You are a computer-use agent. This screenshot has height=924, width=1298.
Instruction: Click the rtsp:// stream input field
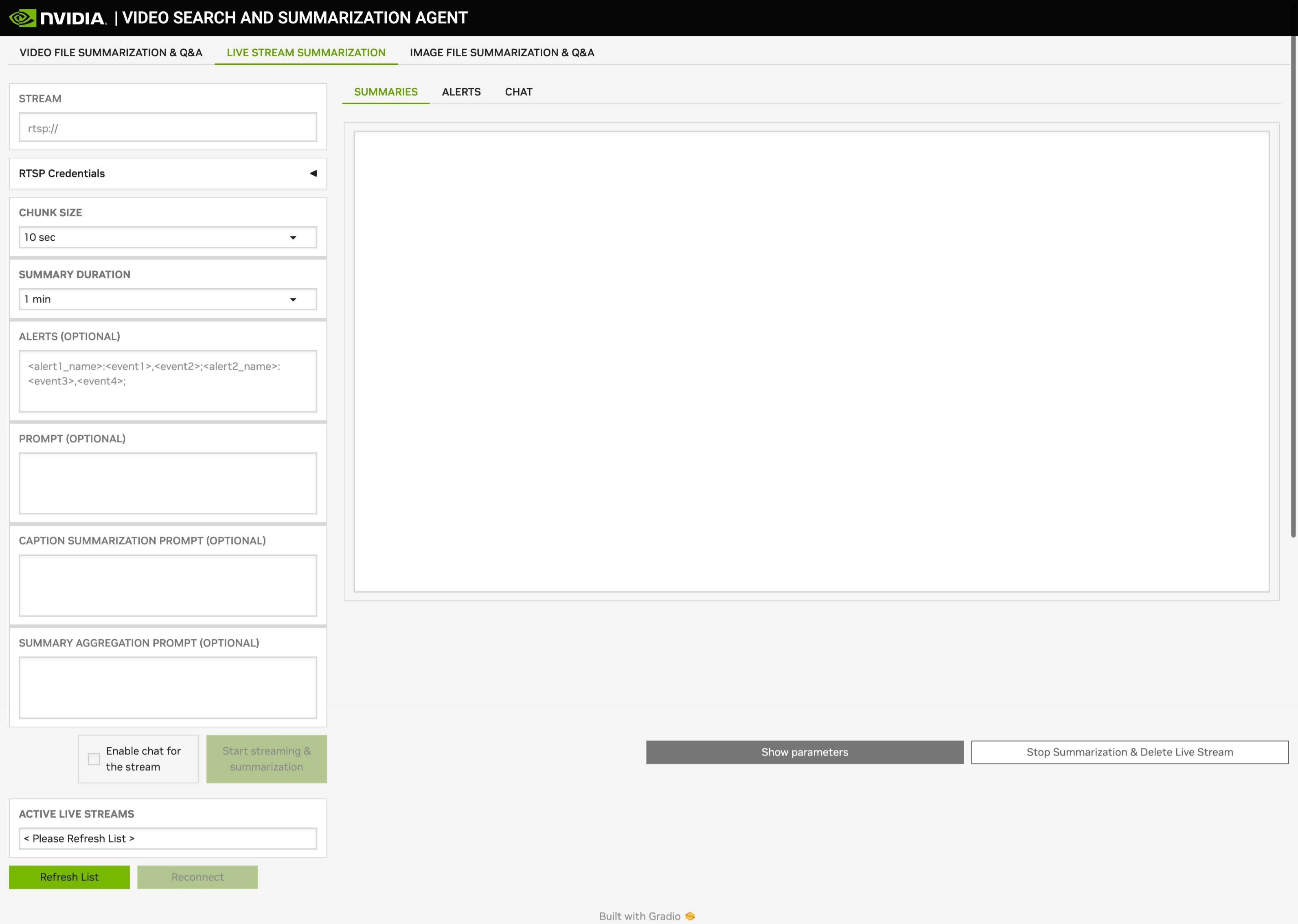point(168,127)
